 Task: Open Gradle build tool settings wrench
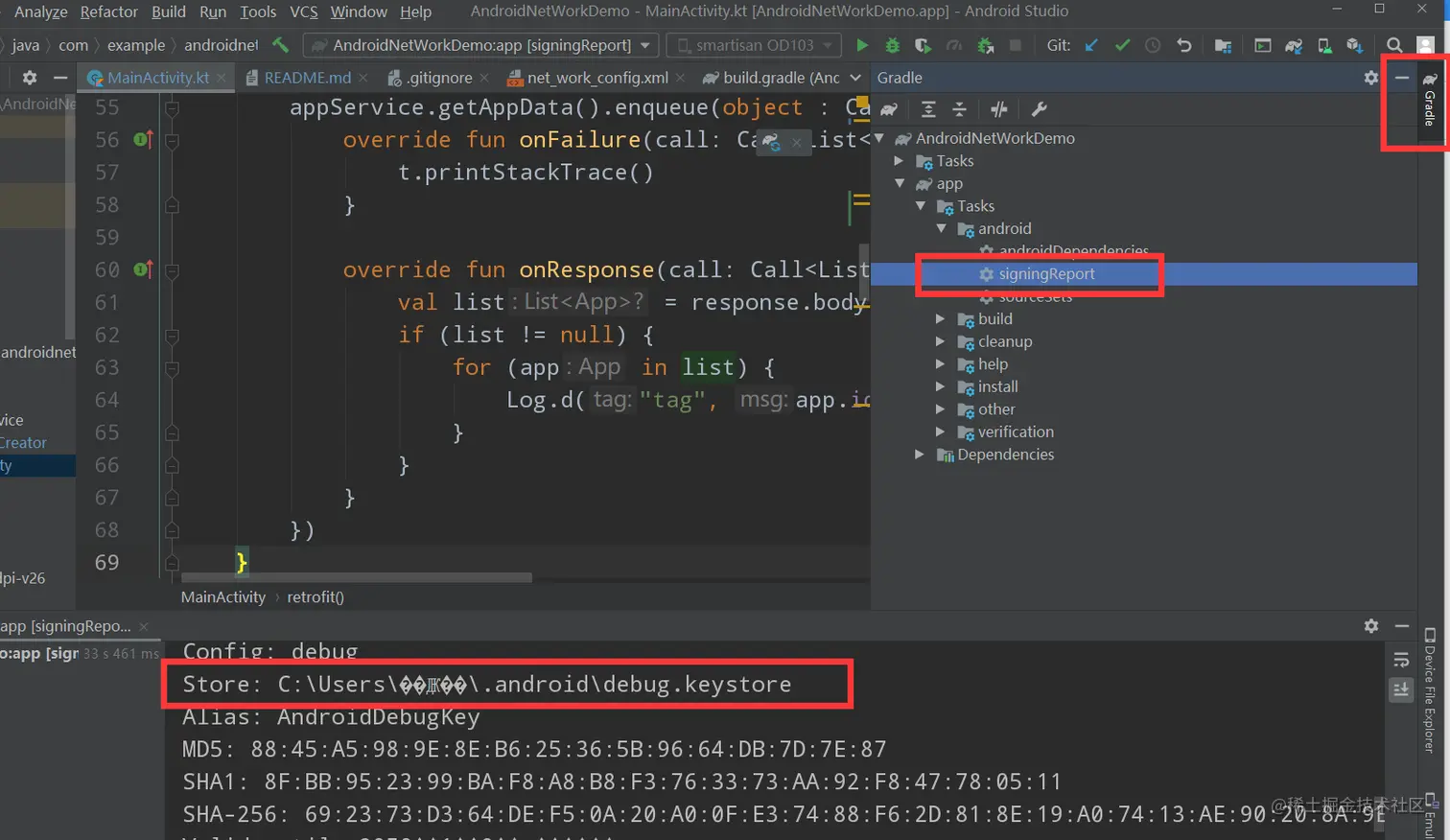tap(1039, 109)
